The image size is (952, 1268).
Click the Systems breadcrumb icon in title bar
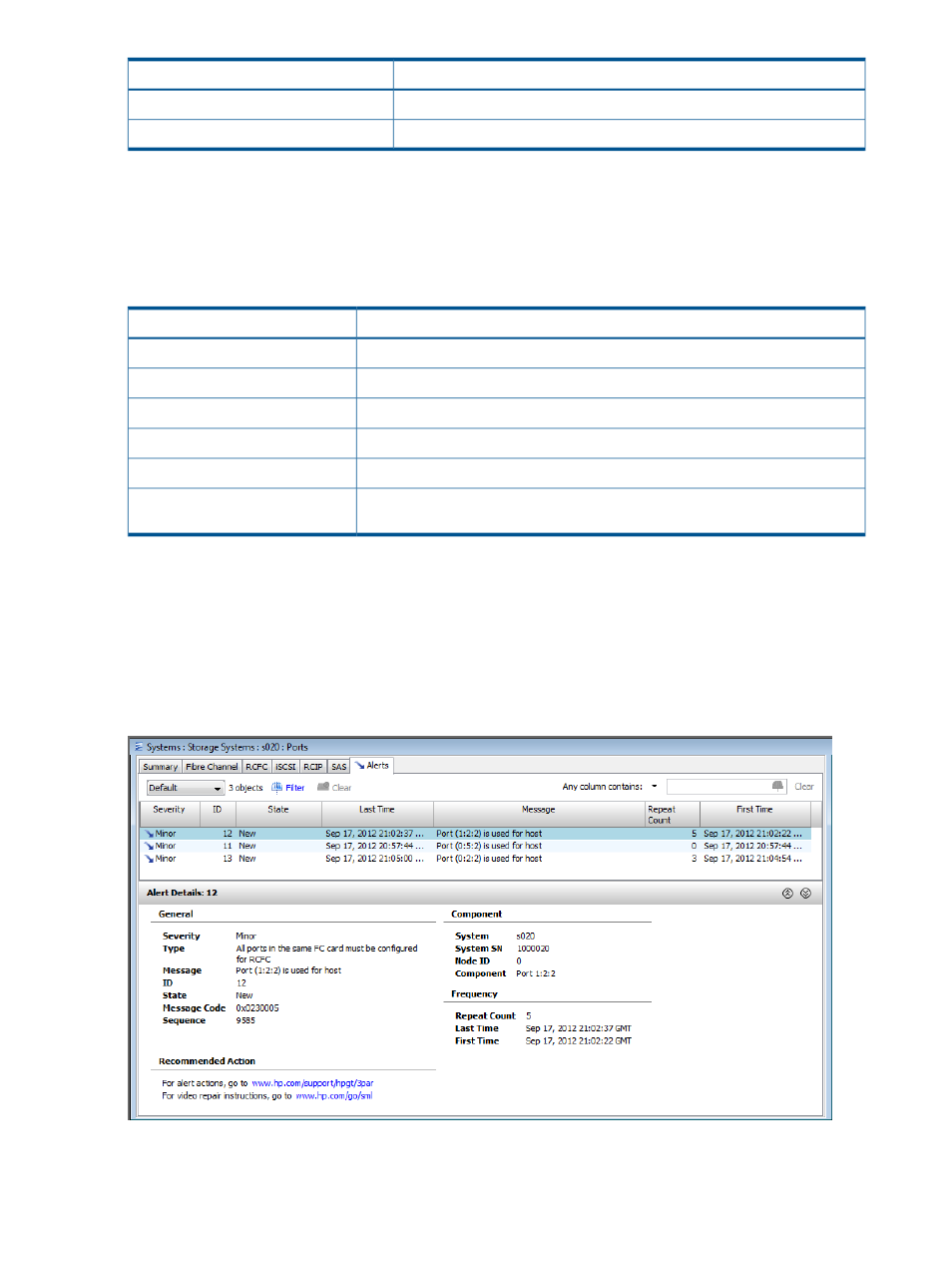(139, 747)
